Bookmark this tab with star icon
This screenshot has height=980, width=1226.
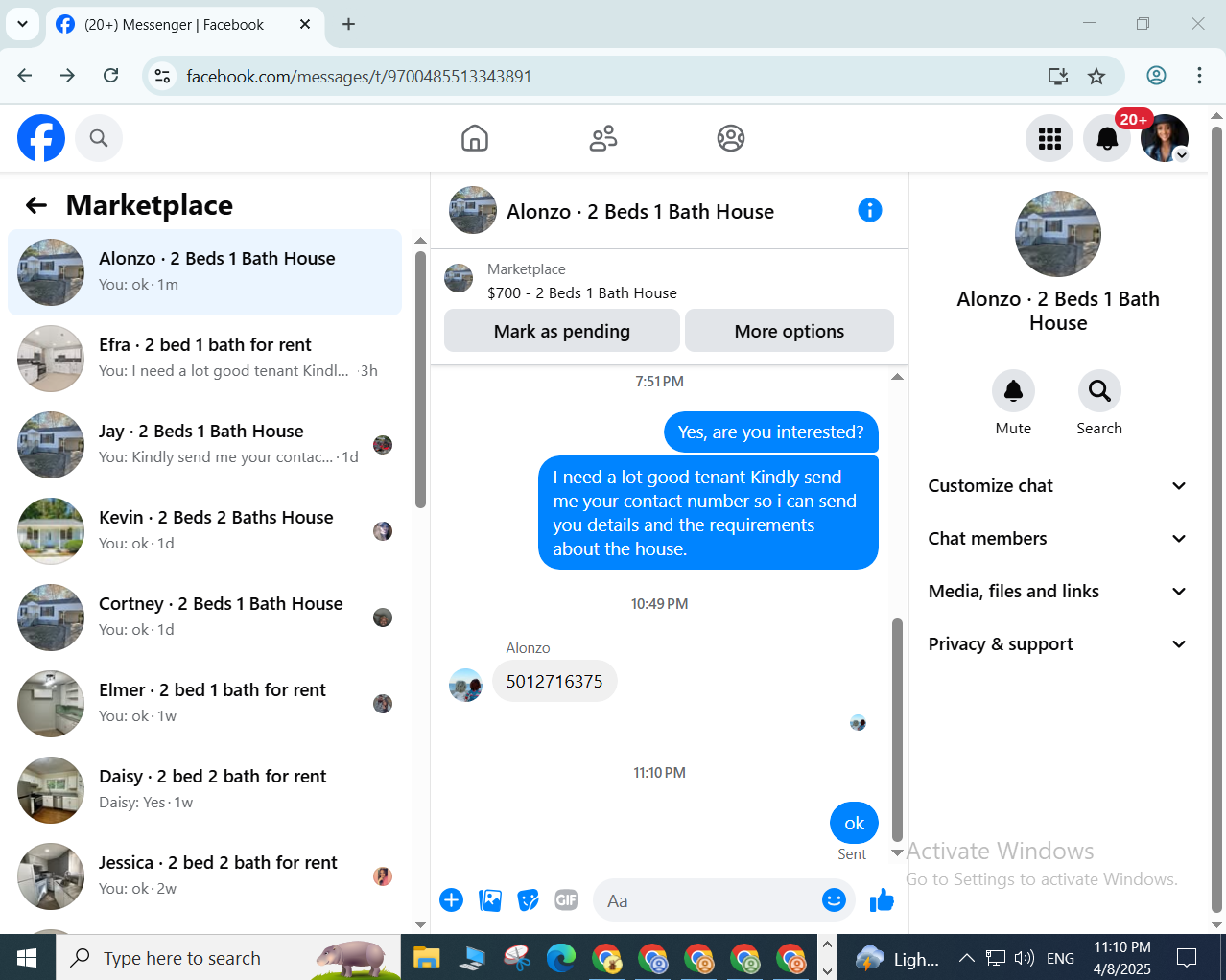pyautogui.click(x=1096, y=76)
